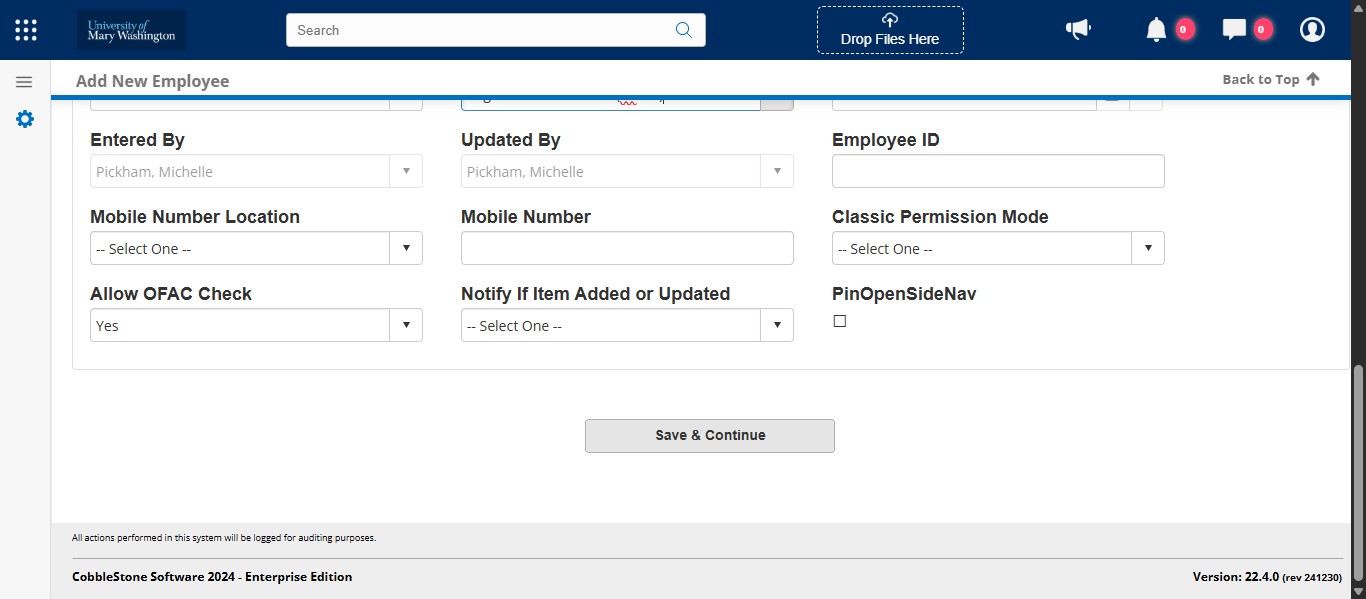Toggle the hamburger side navigation
Screen dimensions: 1366x599
(x=25, y=82)
